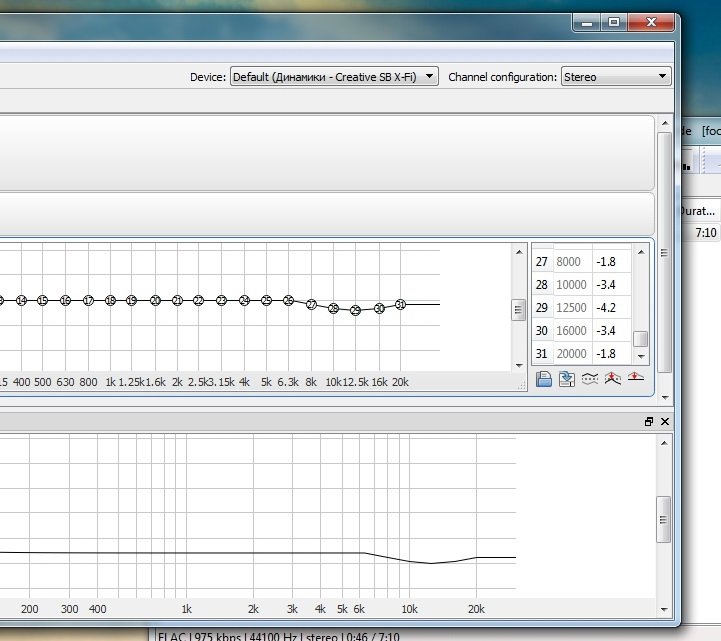721x641 pixels.
Task: Click the Invert response curve icon
Action: [589, 379]
